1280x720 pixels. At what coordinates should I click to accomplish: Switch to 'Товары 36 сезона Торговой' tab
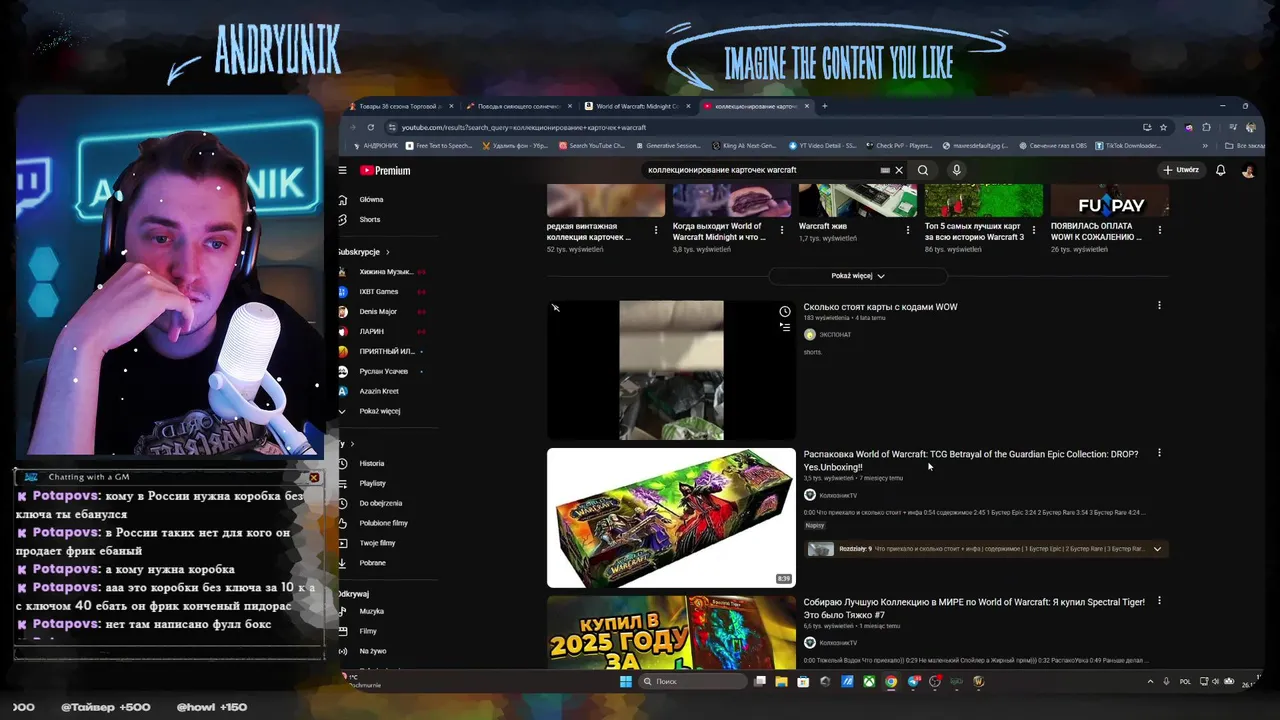click(400, 106)
